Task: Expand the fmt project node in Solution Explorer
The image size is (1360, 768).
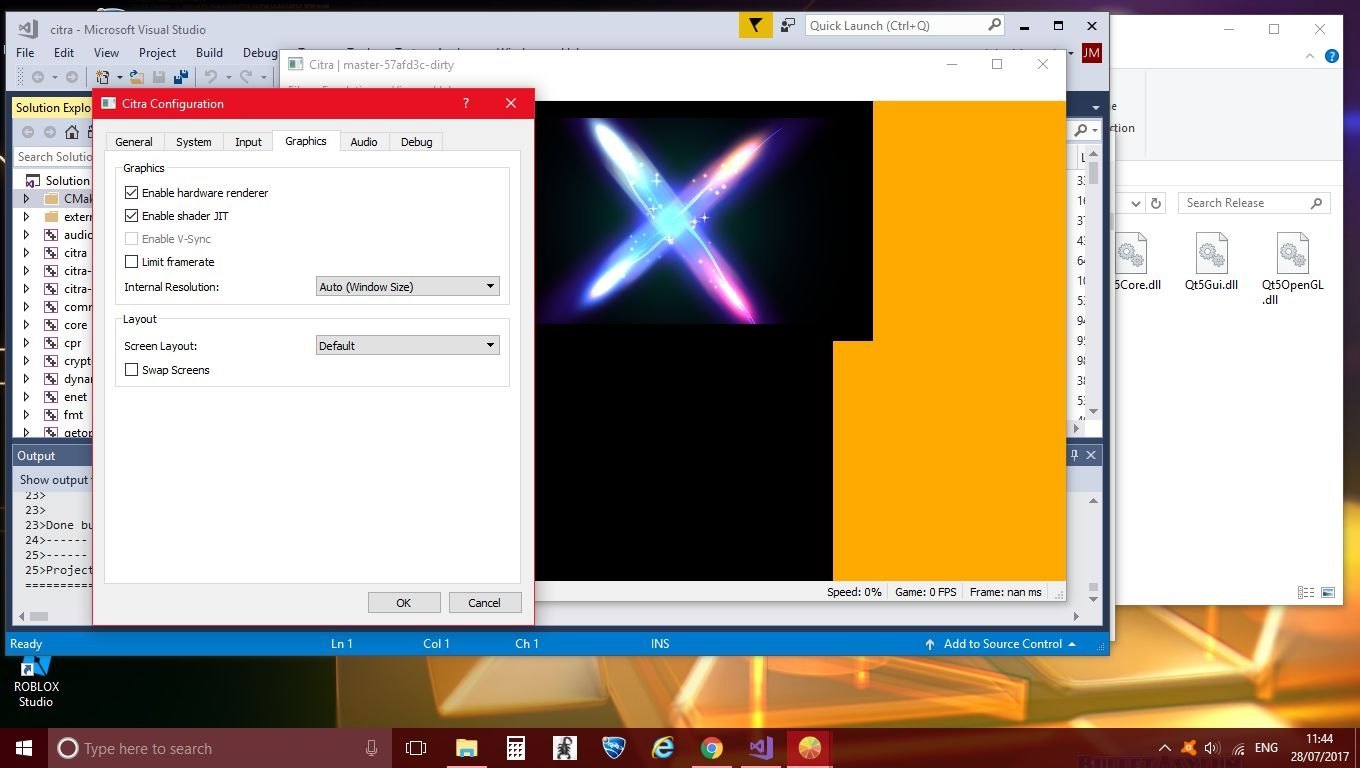Action: point(26,415)
